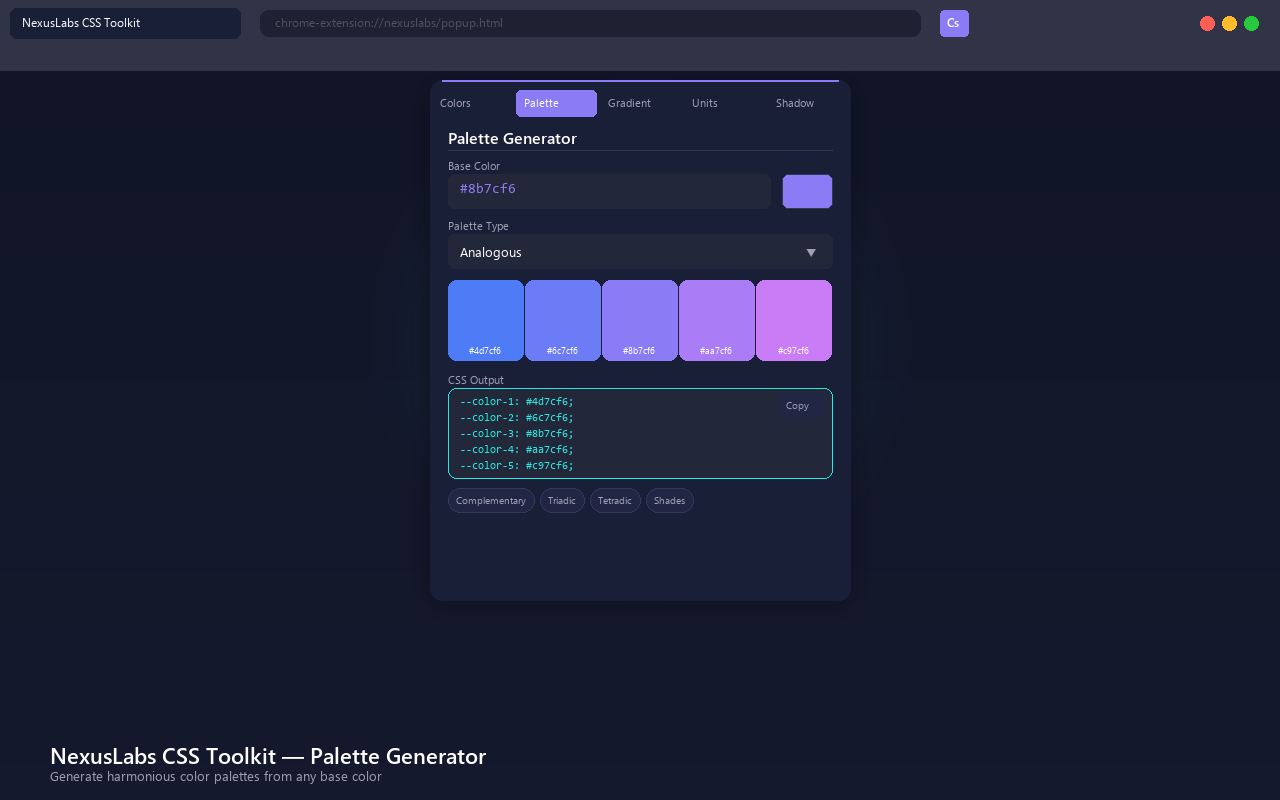
Task: Choose the #8b7cf6 palette swatch
Action: click(x=640, y=320)
